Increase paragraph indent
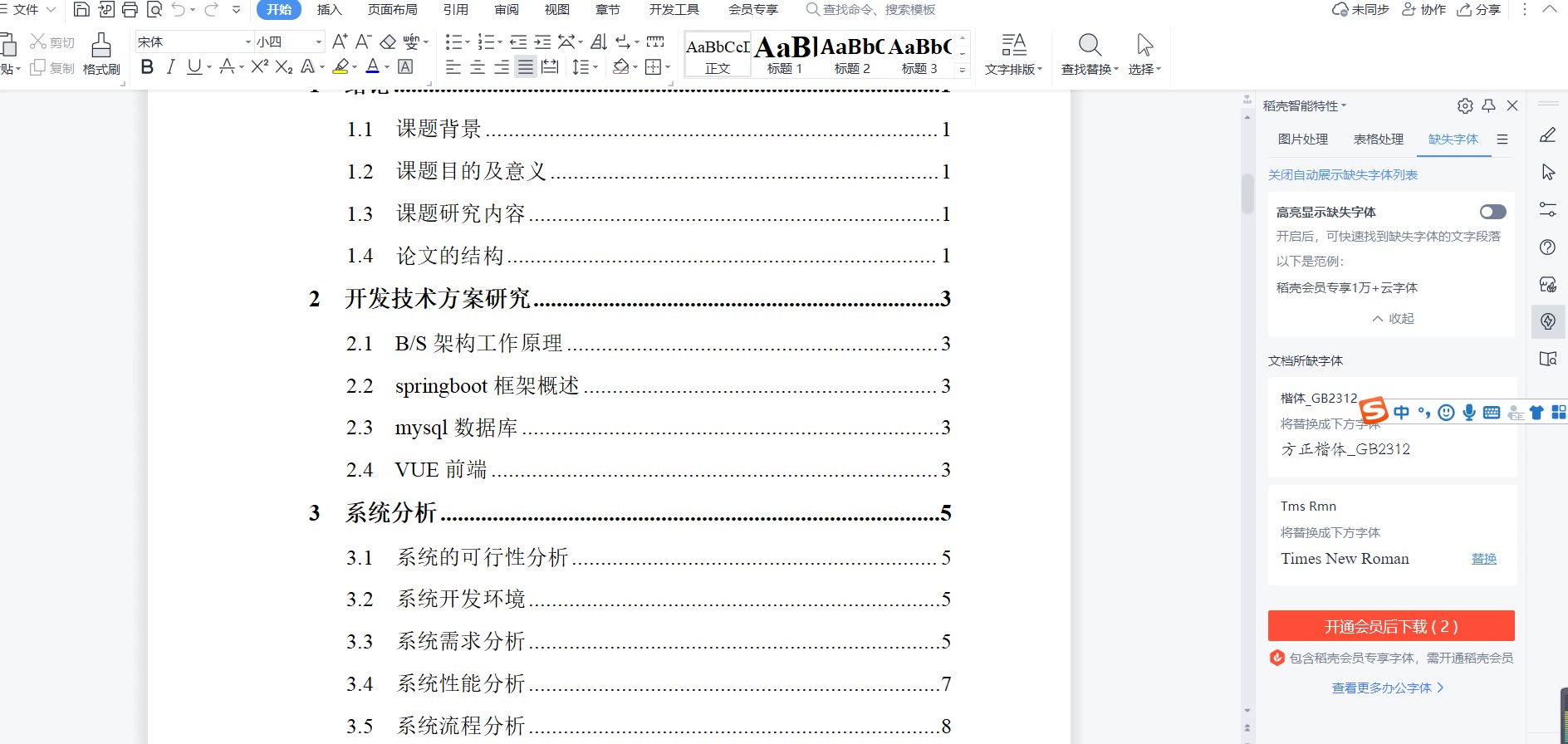This screenshot has width=1568, height=744. click(542, 42)
